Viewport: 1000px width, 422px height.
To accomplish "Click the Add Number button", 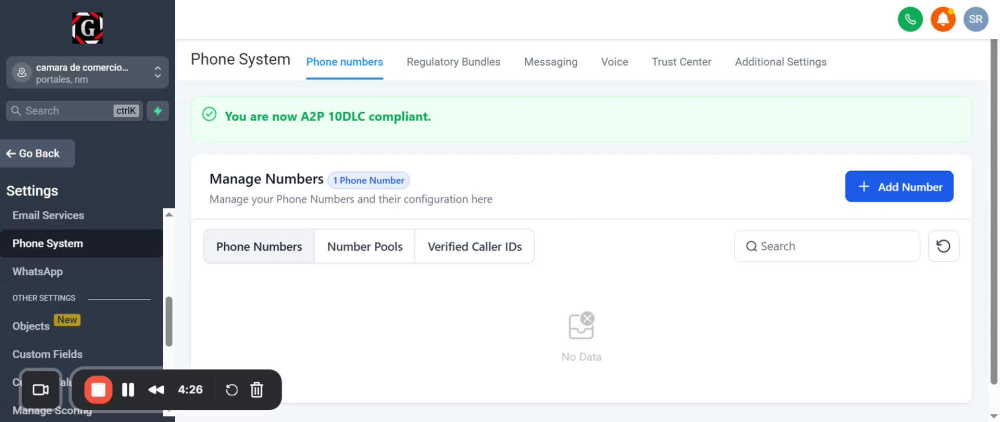I will (899, 187).
